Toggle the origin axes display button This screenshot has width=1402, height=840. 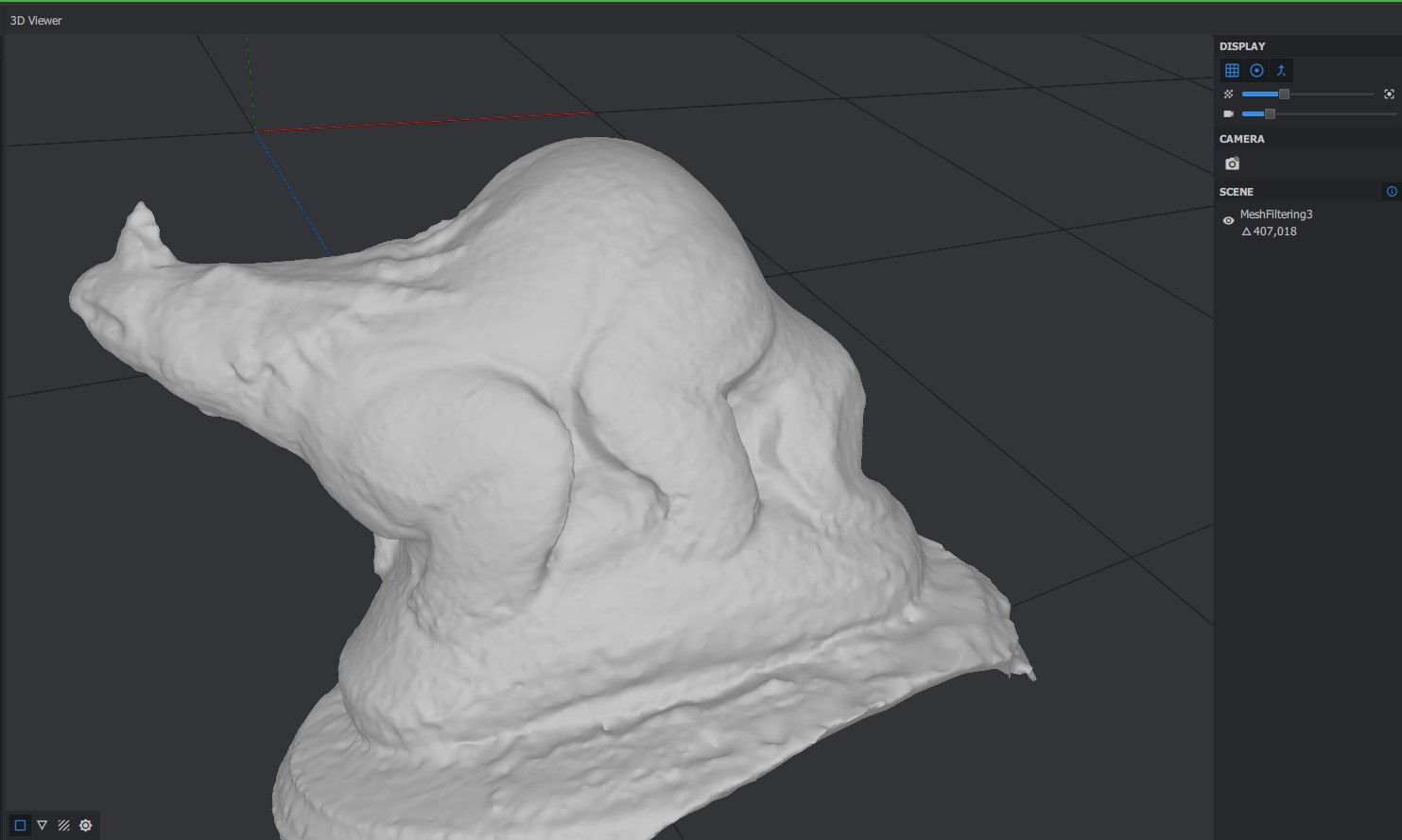coord(1281,71)
